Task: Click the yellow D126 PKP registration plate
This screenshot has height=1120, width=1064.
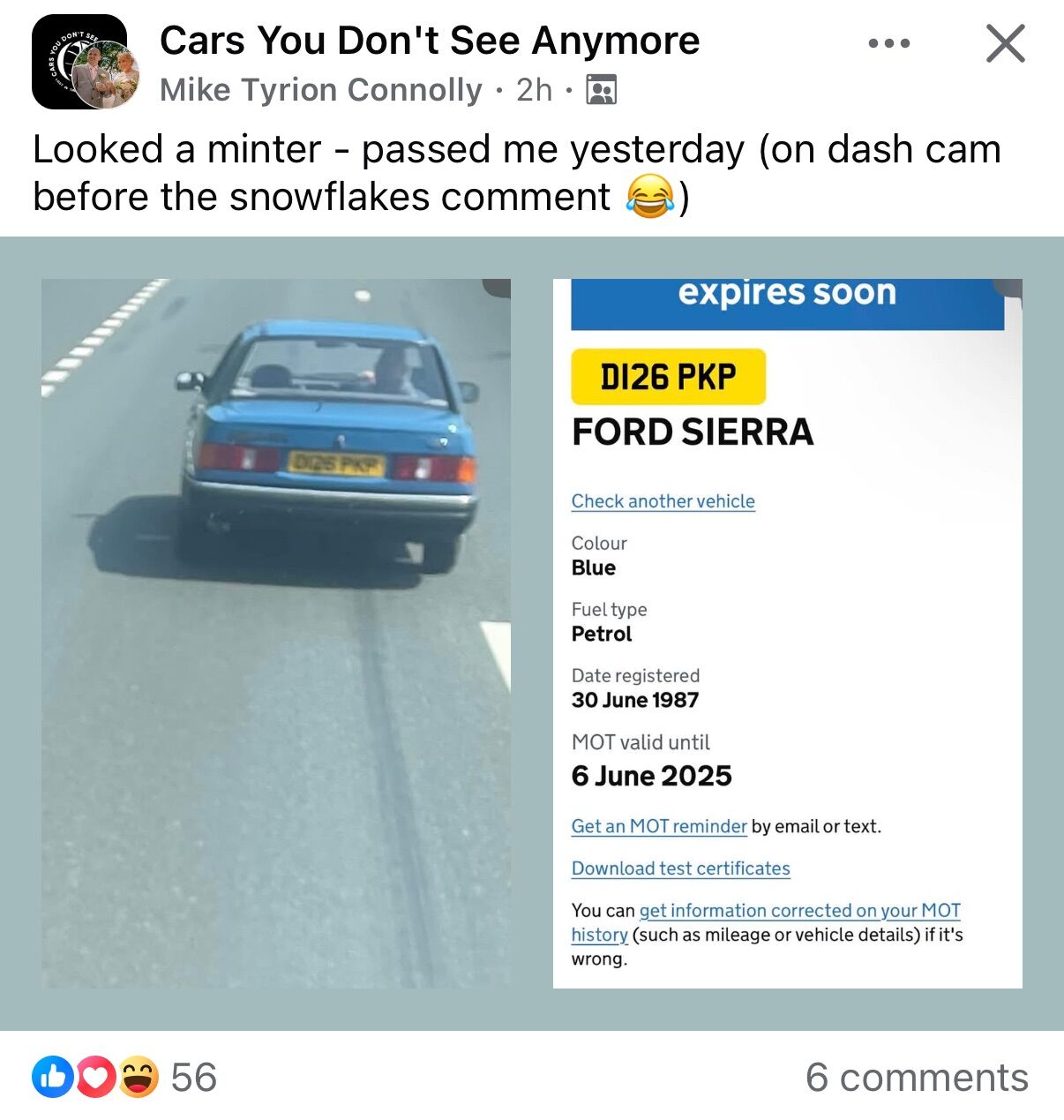Action: click(x=668, y=377)
